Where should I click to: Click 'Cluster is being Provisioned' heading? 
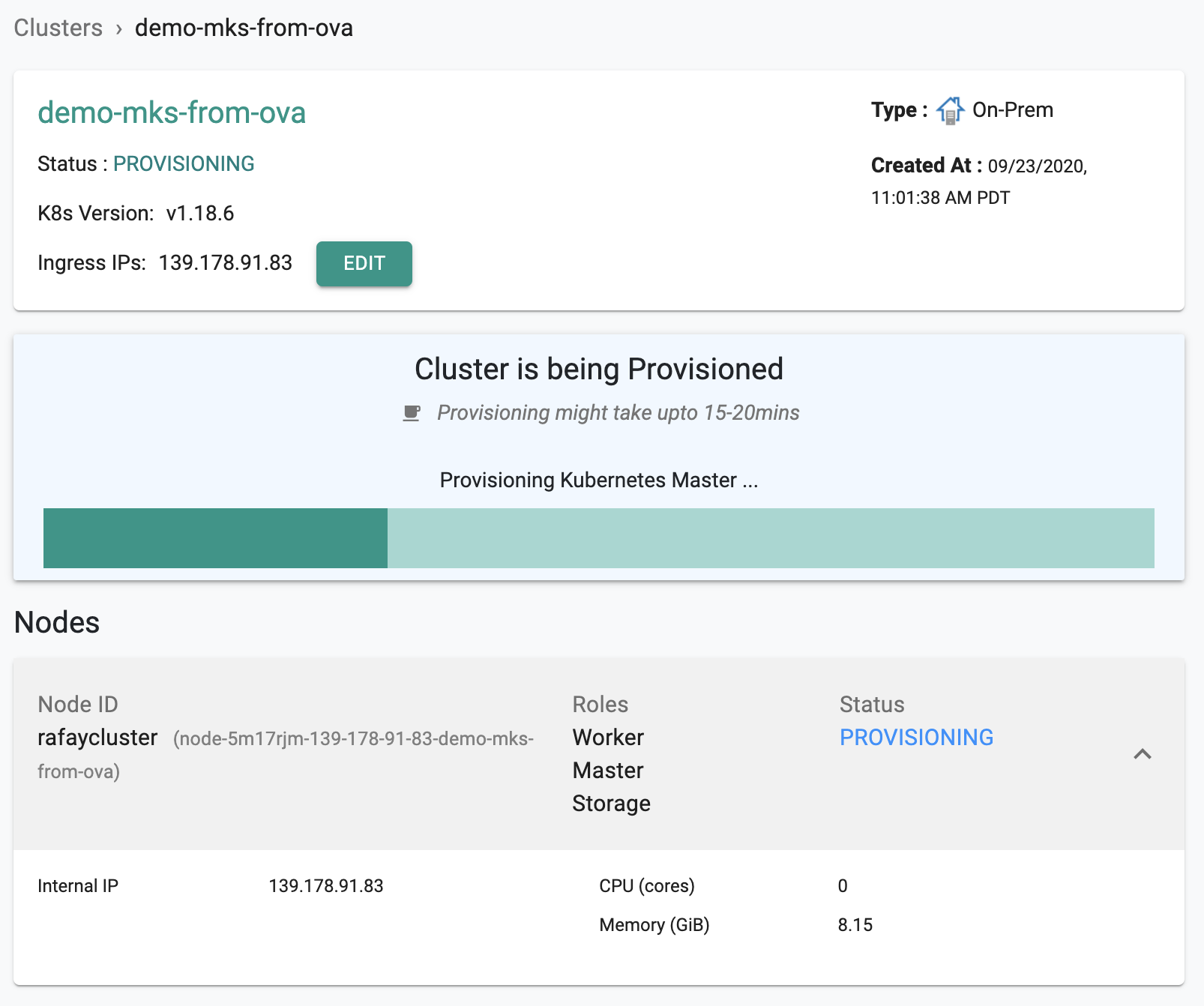point(599,370)
